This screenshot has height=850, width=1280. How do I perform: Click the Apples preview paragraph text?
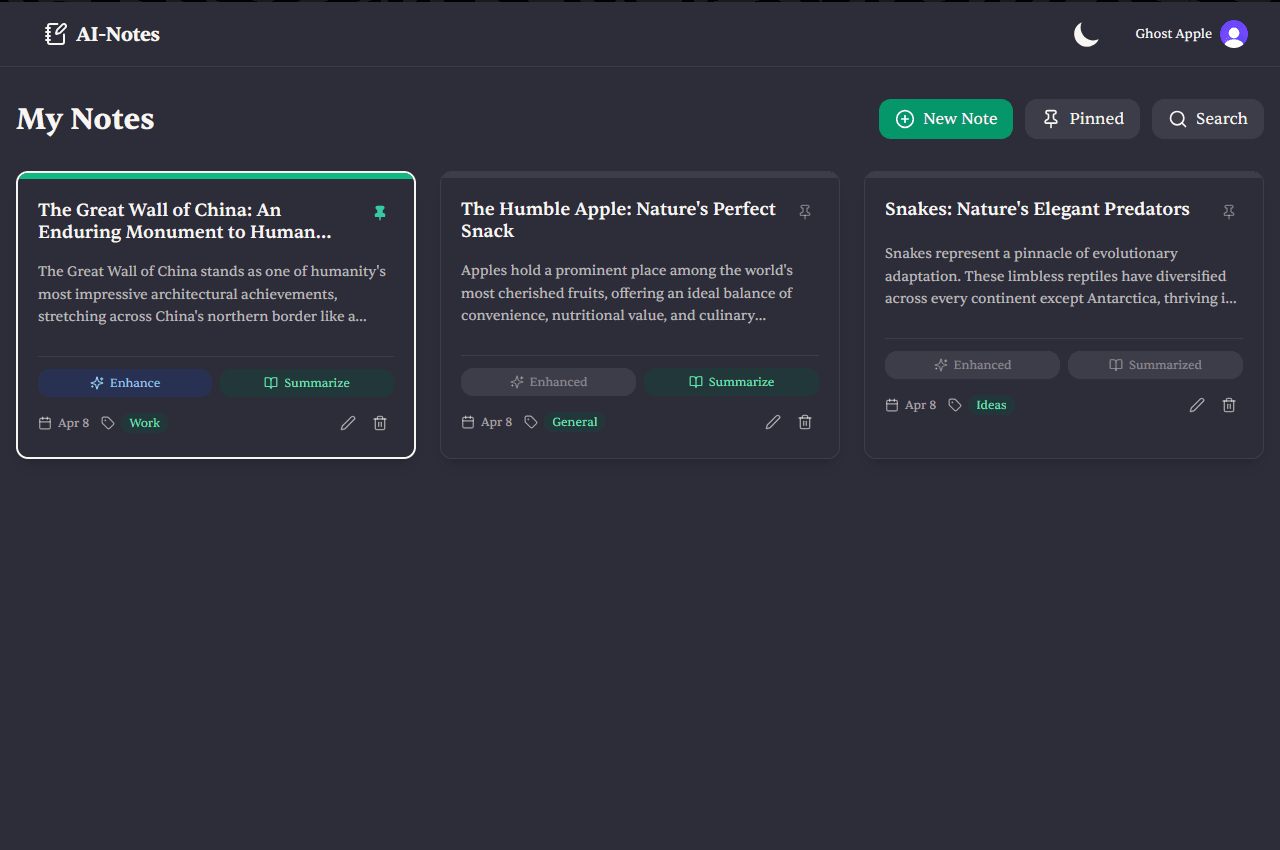pyautogui.click(x=627, y=293)
